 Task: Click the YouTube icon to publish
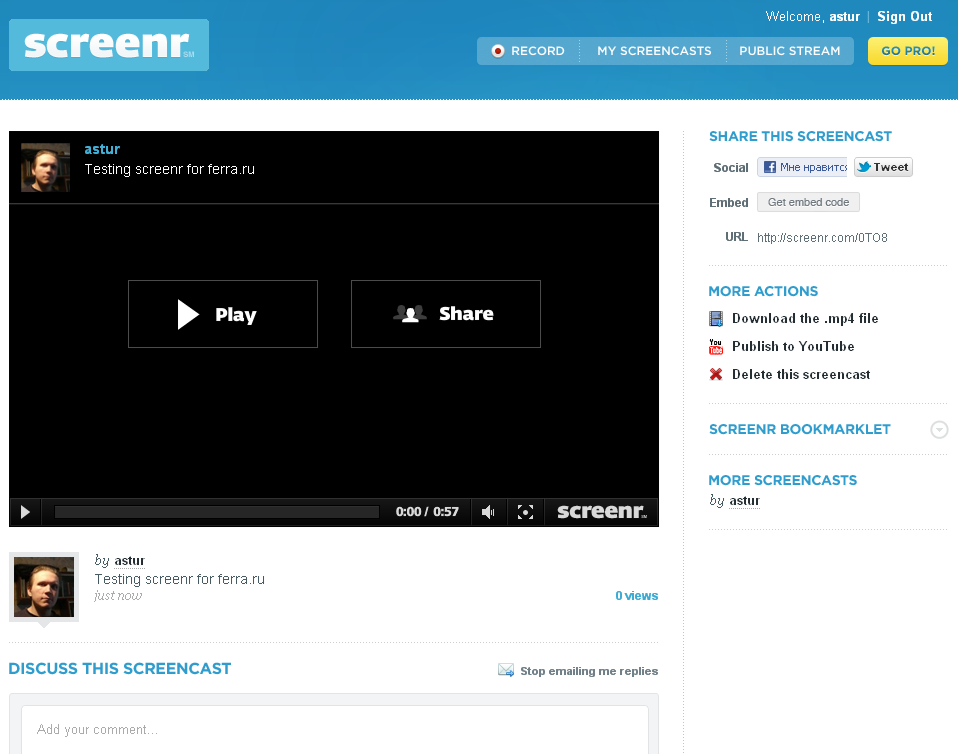point(716,347)
